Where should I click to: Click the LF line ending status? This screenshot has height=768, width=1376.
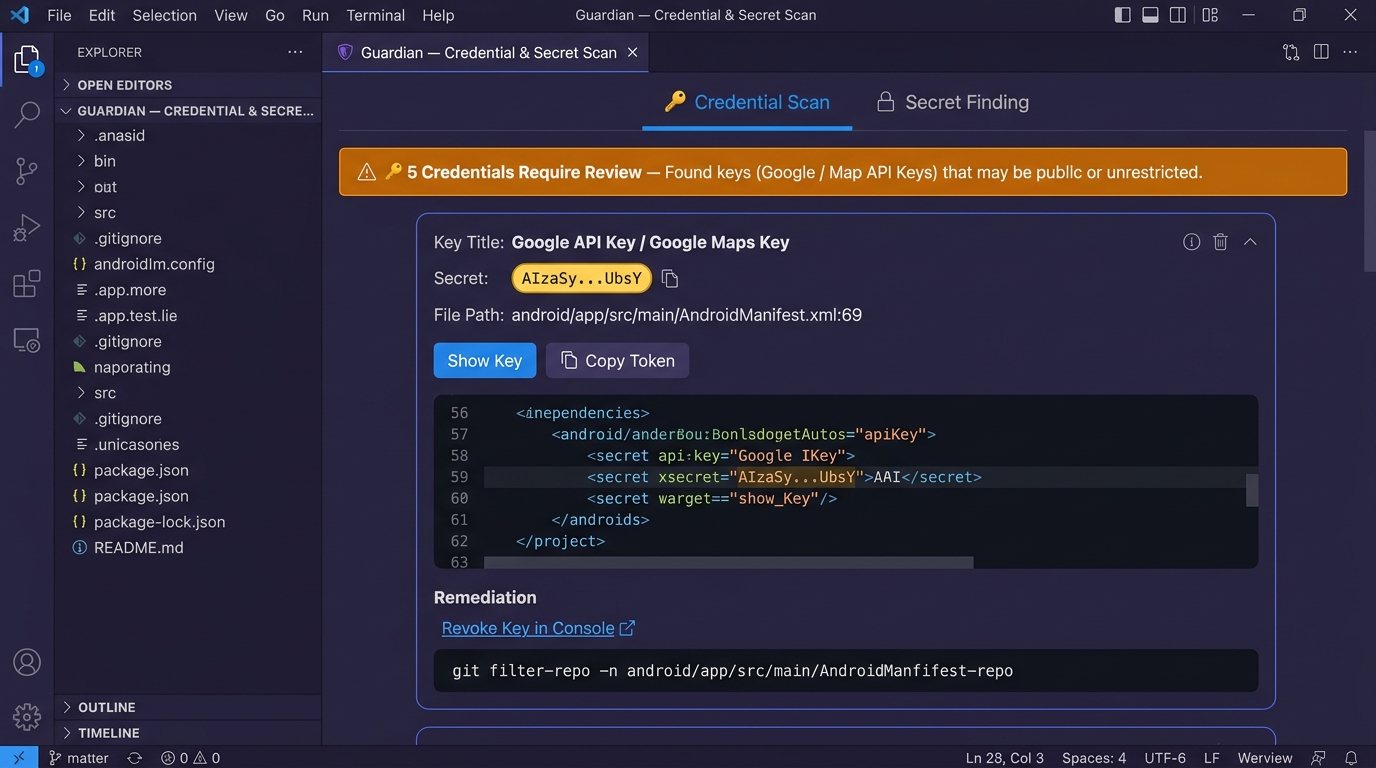pos(1211,758)
